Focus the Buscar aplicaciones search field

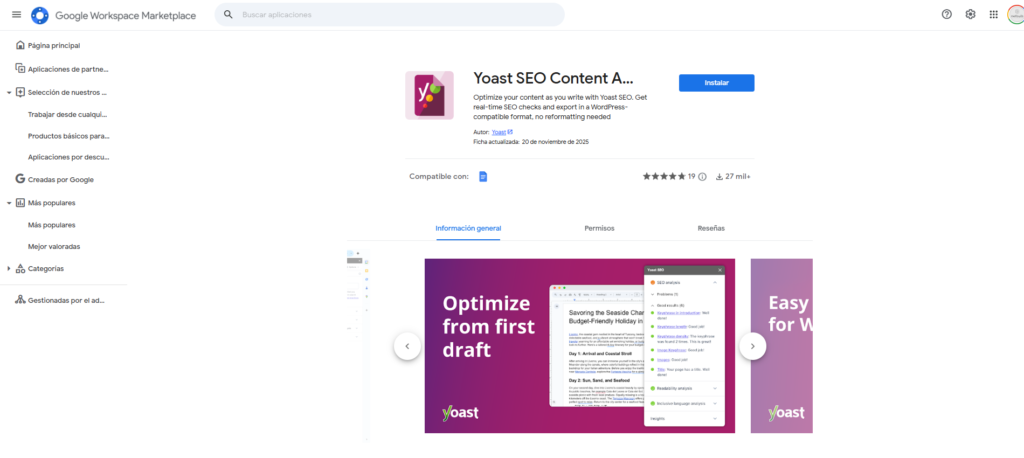[389, 14]
